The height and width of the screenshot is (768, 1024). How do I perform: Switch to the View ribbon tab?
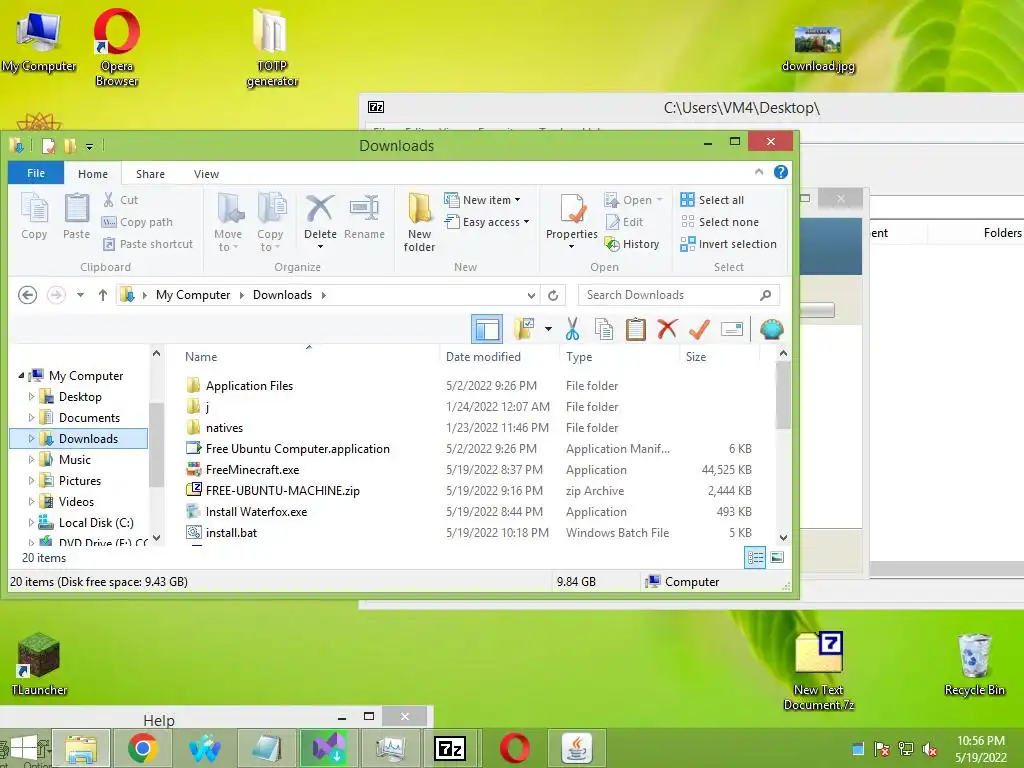(206, 174)
